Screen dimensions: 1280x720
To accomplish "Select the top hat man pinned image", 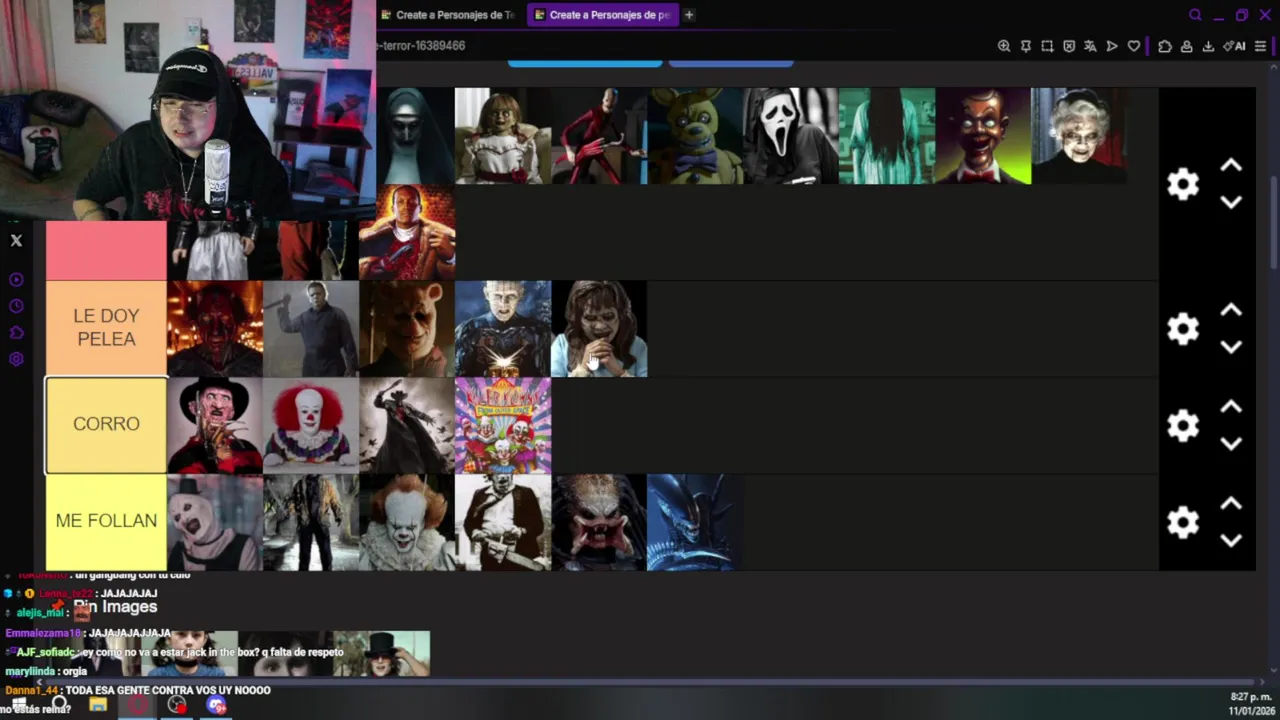I will pyautogui.click(x=382, y=653).
